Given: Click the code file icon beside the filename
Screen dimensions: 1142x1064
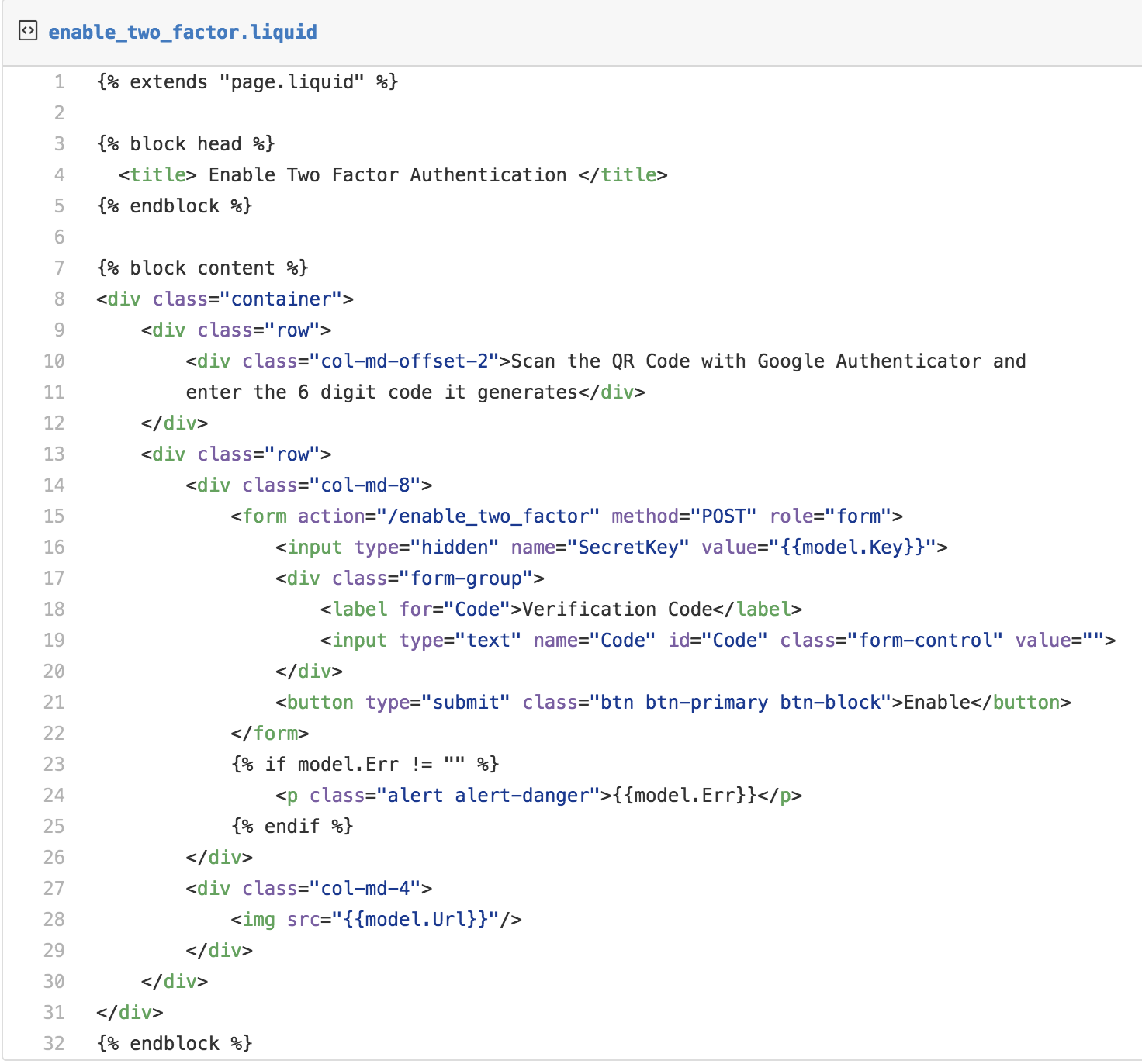Looking at the screenshot, I should coord(28,31).
